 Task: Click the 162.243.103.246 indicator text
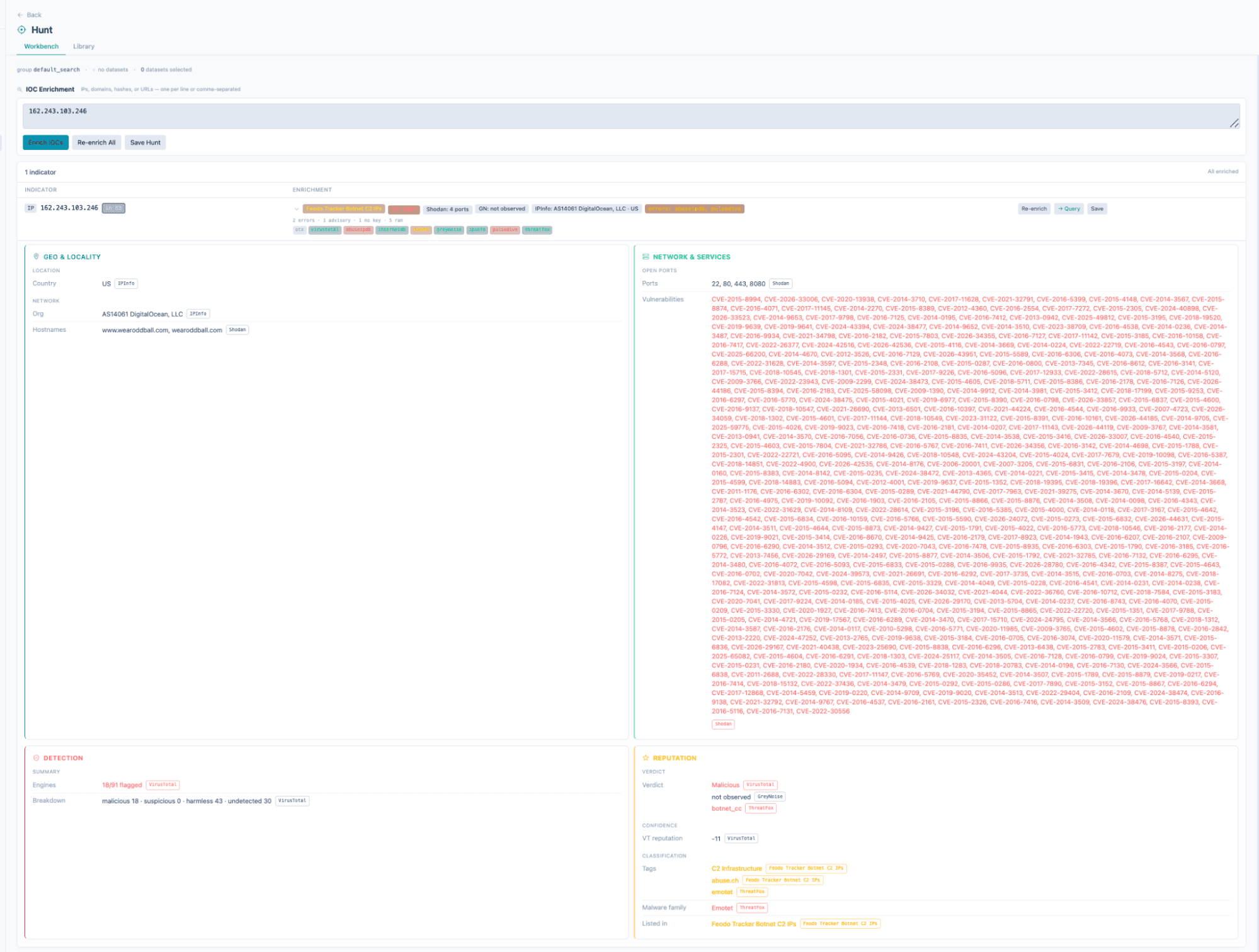[x=69, y=208]
